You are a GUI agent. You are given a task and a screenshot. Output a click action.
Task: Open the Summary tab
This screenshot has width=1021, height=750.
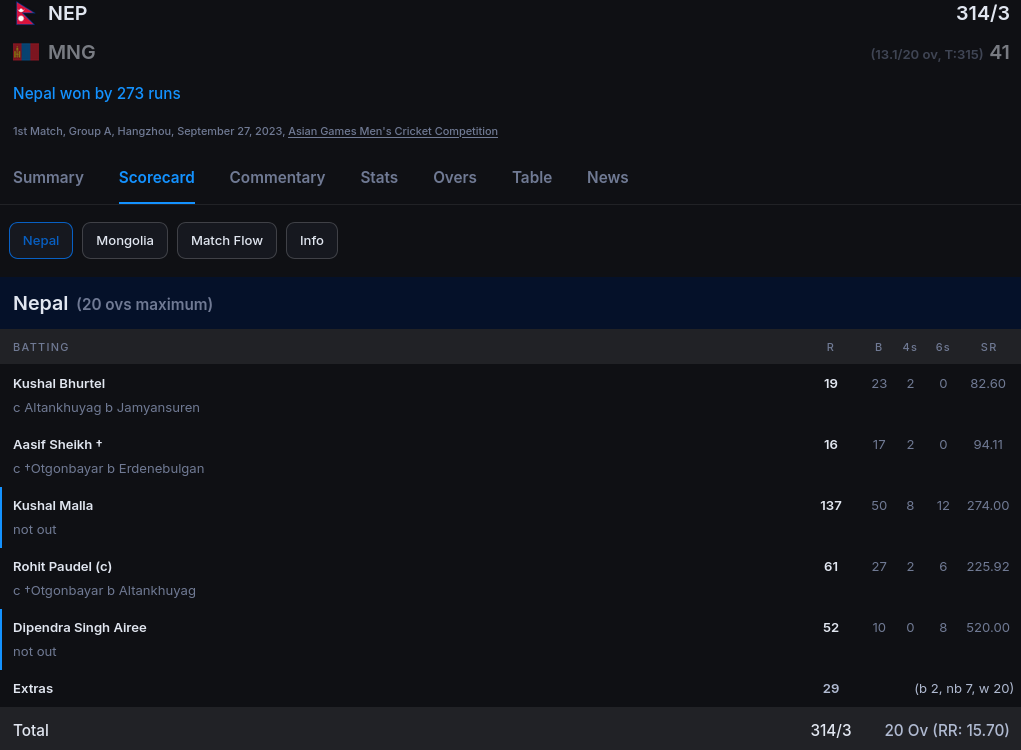tap(48, 178)
